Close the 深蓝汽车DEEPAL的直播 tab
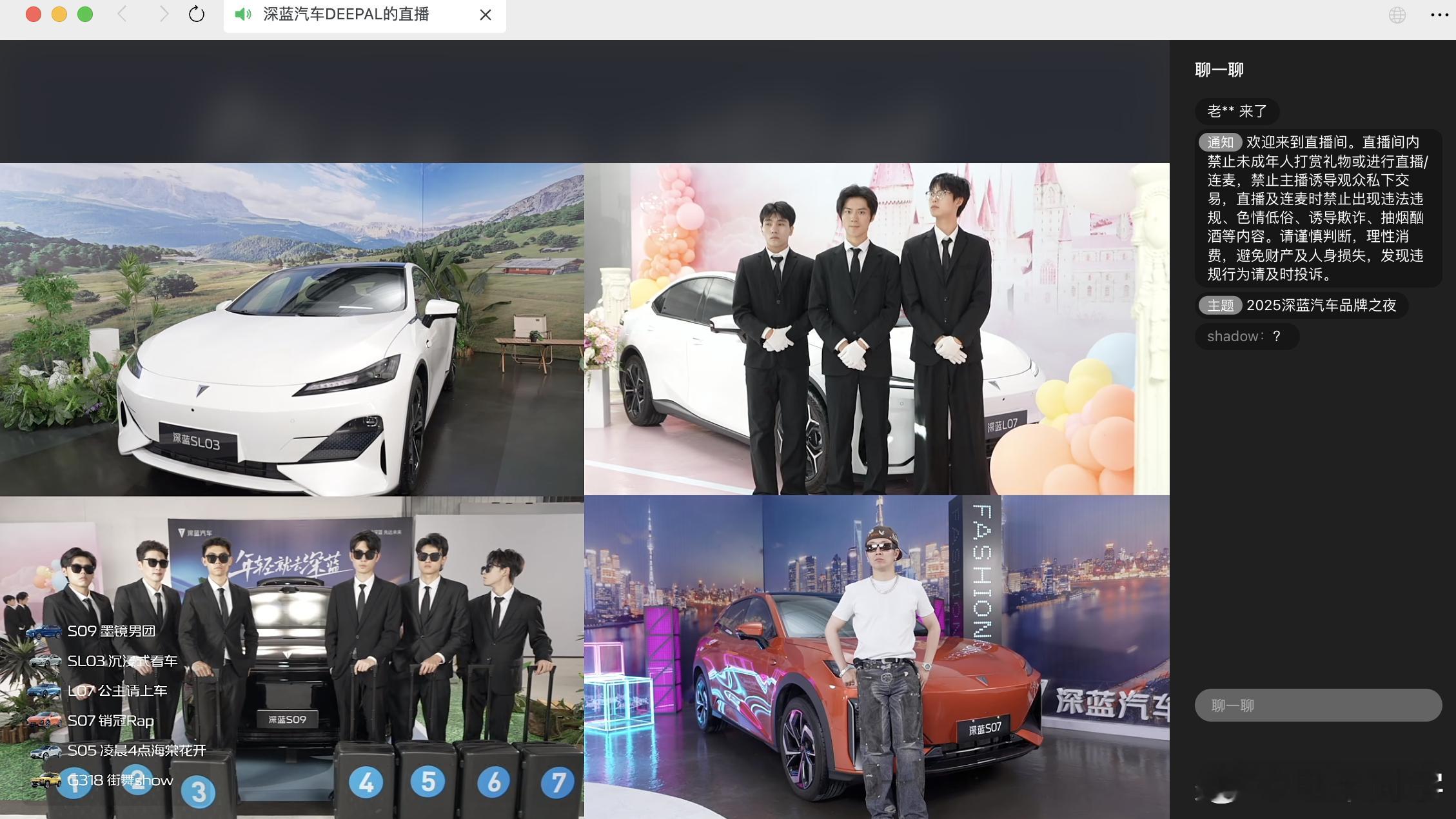 point(486,15)
